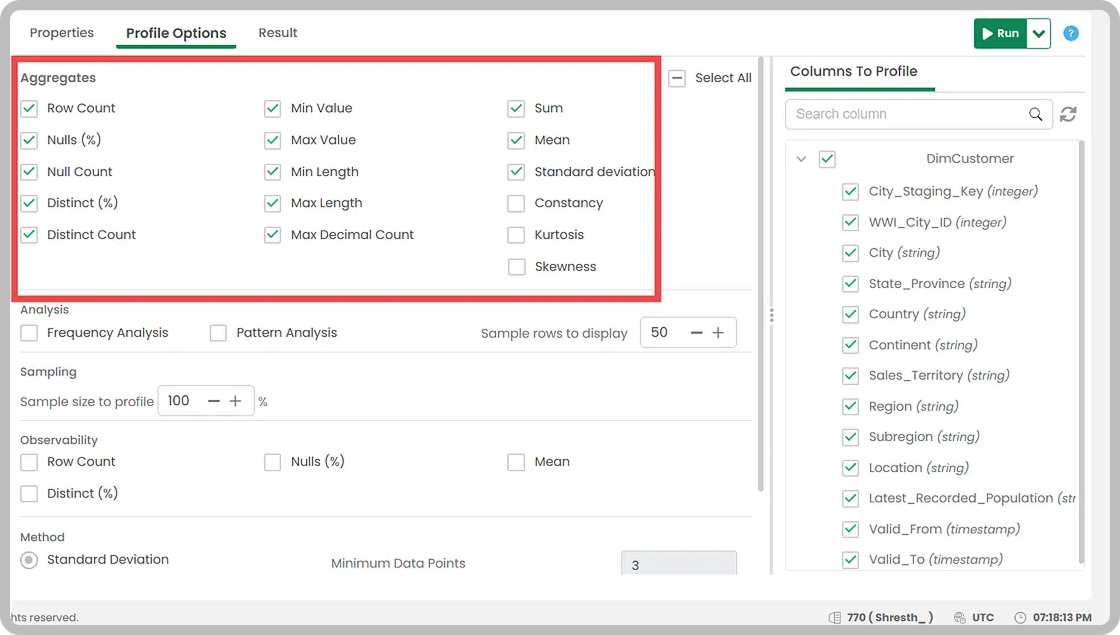Select the Columns To Profile tab
The height and width of the screenshot is (635, 1120).
pos(854,71)
